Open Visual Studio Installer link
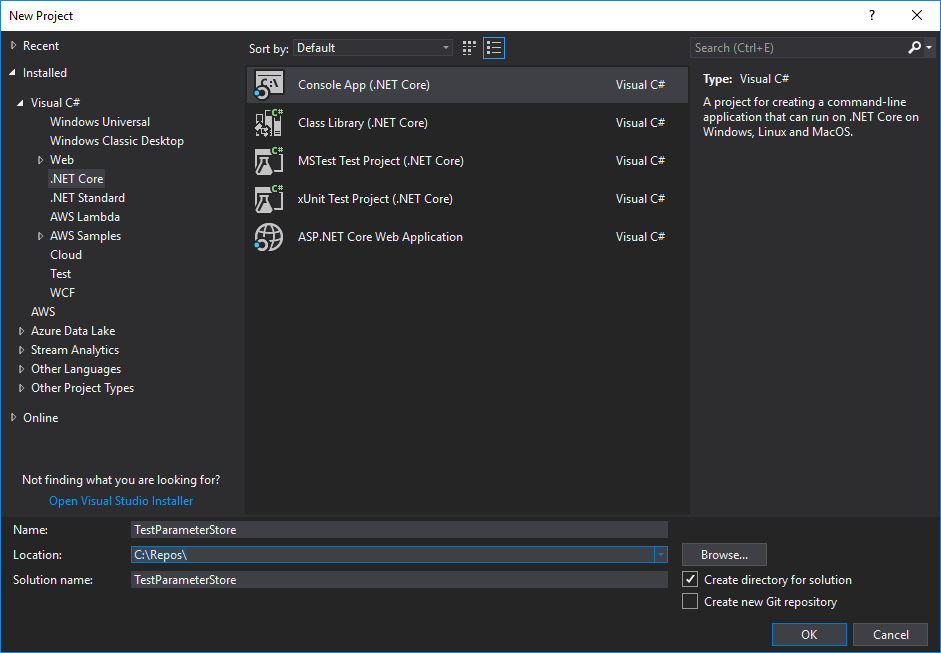Image resolution: width=941 pixels, height=653 pixels. [121, 501]
